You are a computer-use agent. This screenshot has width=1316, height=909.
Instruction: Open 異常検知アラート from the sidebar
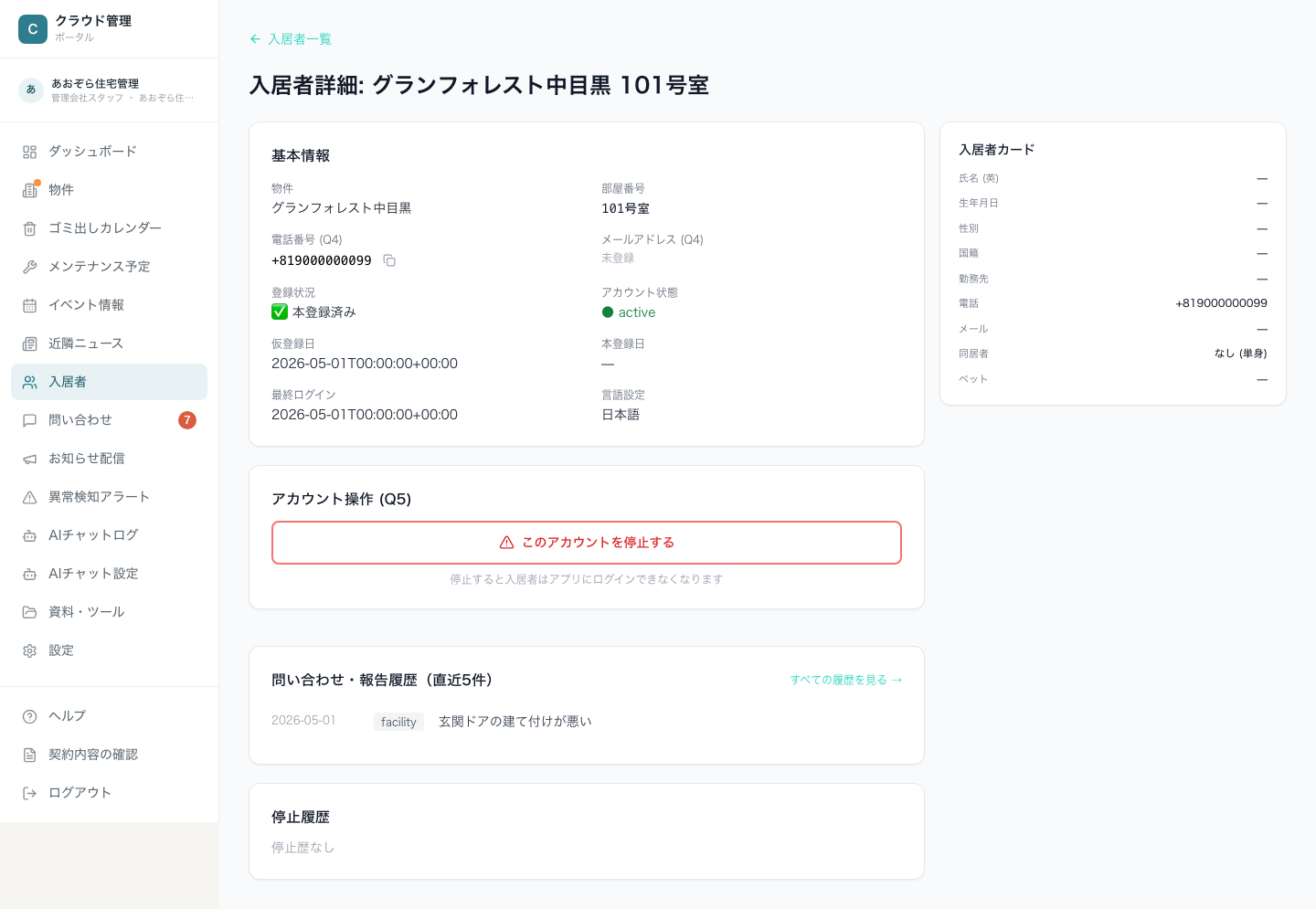110,497
